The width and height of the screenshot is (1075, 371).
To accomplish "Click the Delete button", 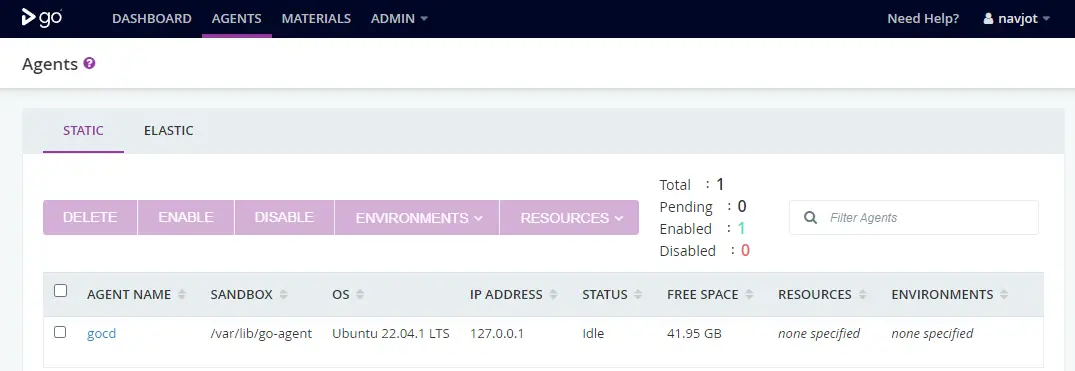I will click(x=90, y=217).
